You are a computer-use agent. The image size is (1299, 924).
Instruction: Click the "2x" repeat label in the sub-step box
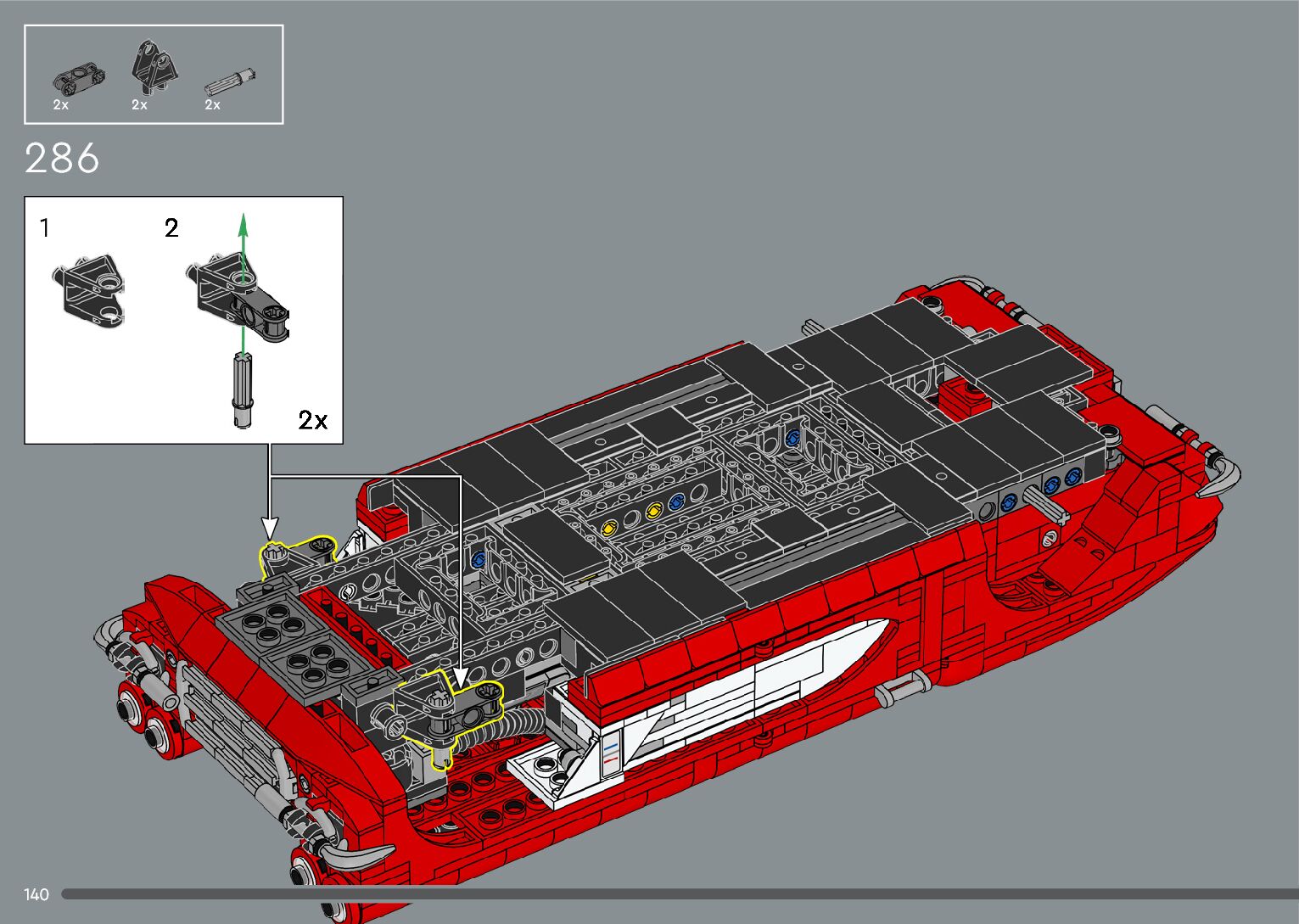coord(312,420)
